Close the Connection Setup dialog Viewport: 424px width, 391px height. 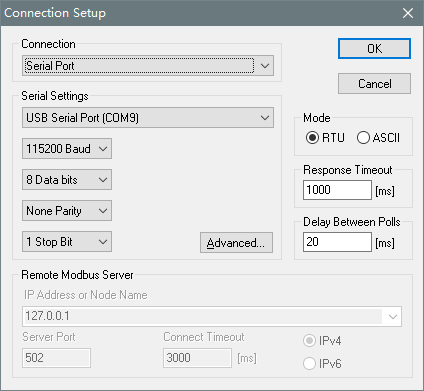tap(408, 13)
